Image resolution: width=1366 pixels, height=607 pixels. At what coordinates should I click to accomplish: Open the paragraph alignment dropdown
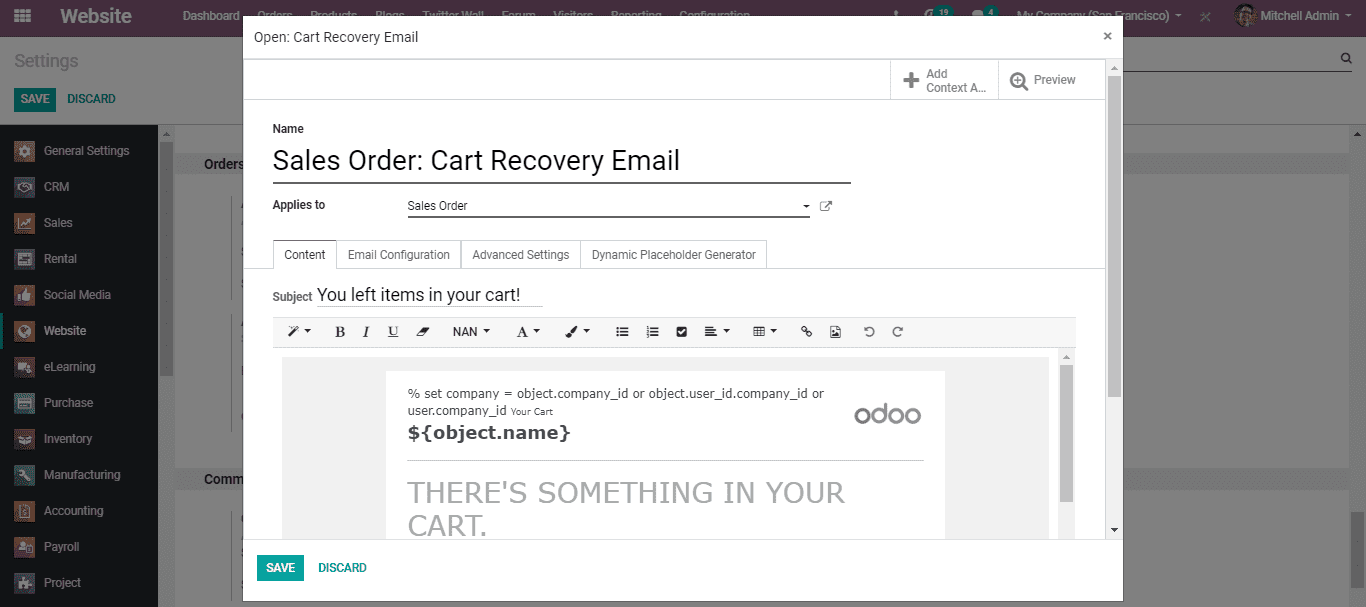tap(716, 332)
